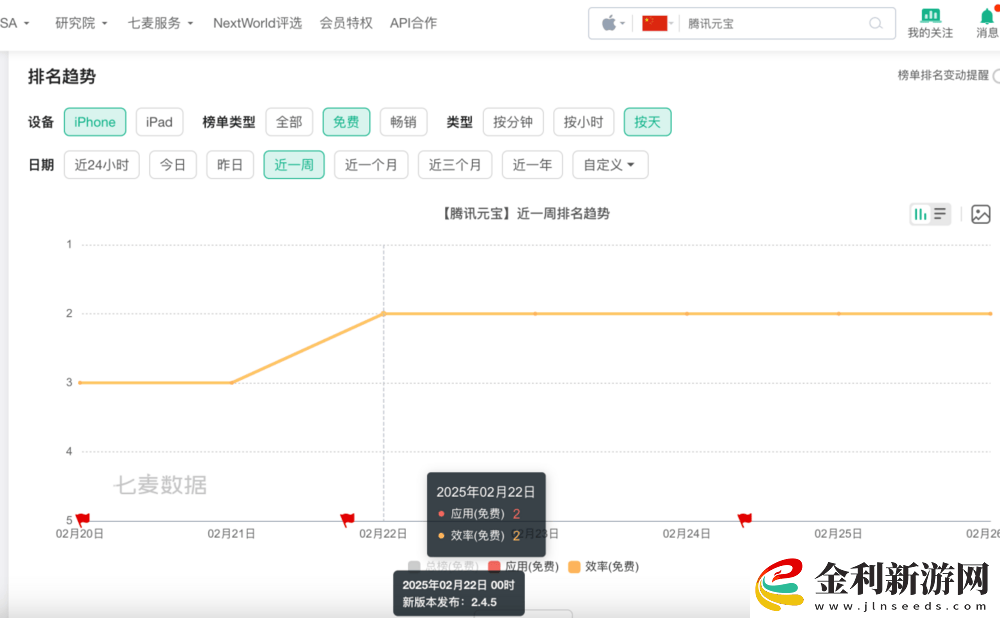Save chart as image icon

[981, 214]
